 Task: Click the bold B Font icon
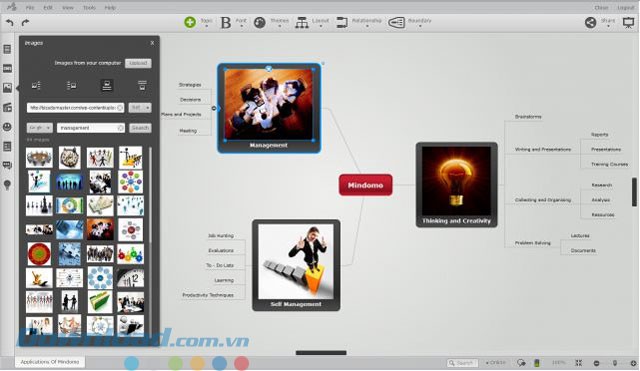tap(226, 22)
